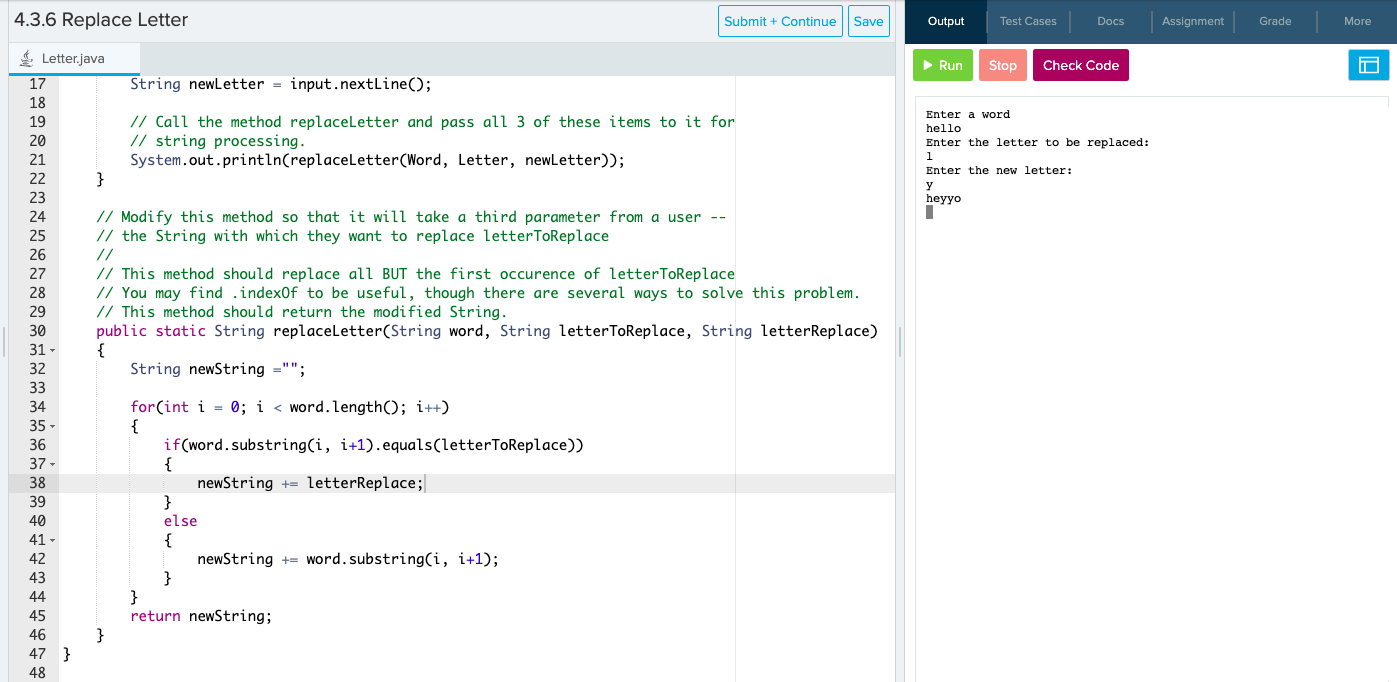The height and width of the screenshot is (682, 1397).
Task: Stop the running program
Action: click(x=1003, y=65)
